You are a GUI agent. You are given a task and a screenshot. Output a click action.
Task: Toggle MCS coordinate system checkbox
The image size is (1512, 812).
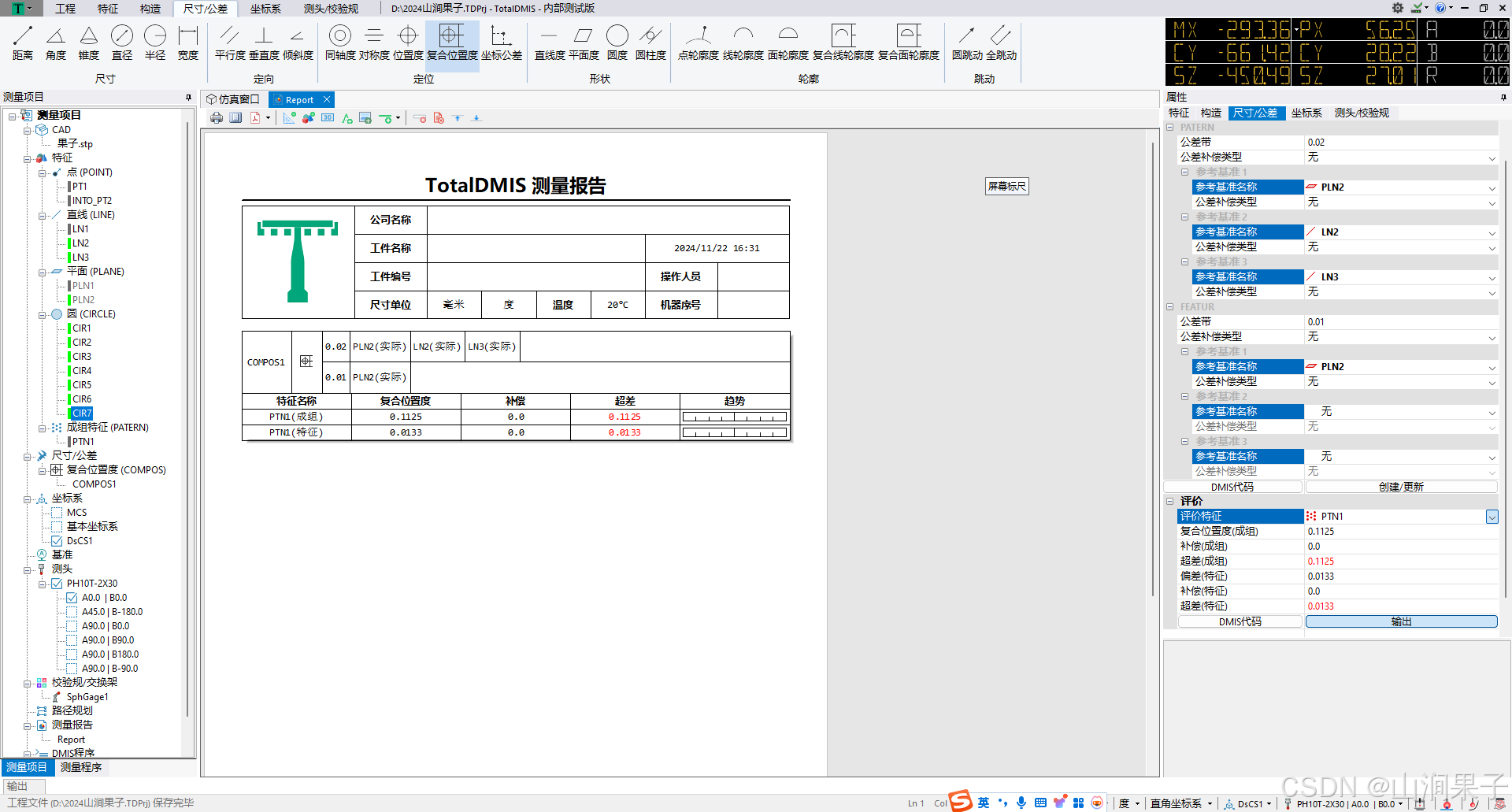57,513
